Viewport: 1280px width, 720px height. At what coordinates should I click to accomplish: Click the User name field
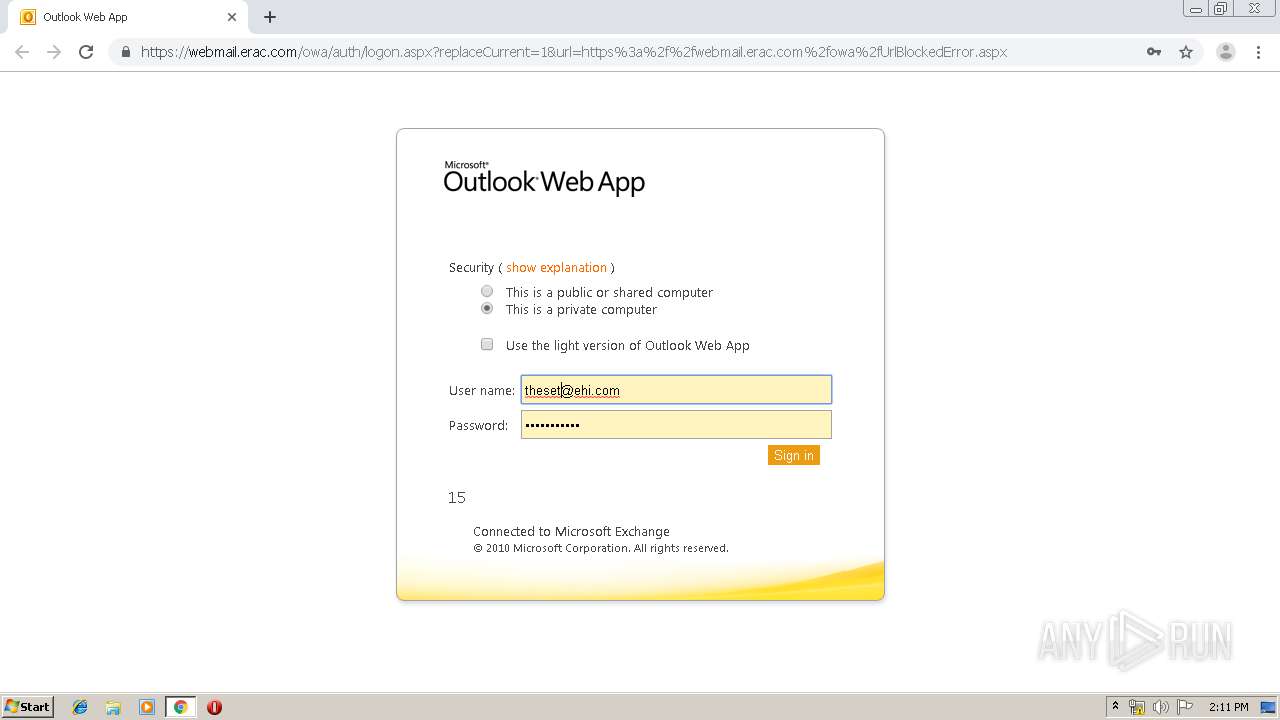tap(676, 390)
